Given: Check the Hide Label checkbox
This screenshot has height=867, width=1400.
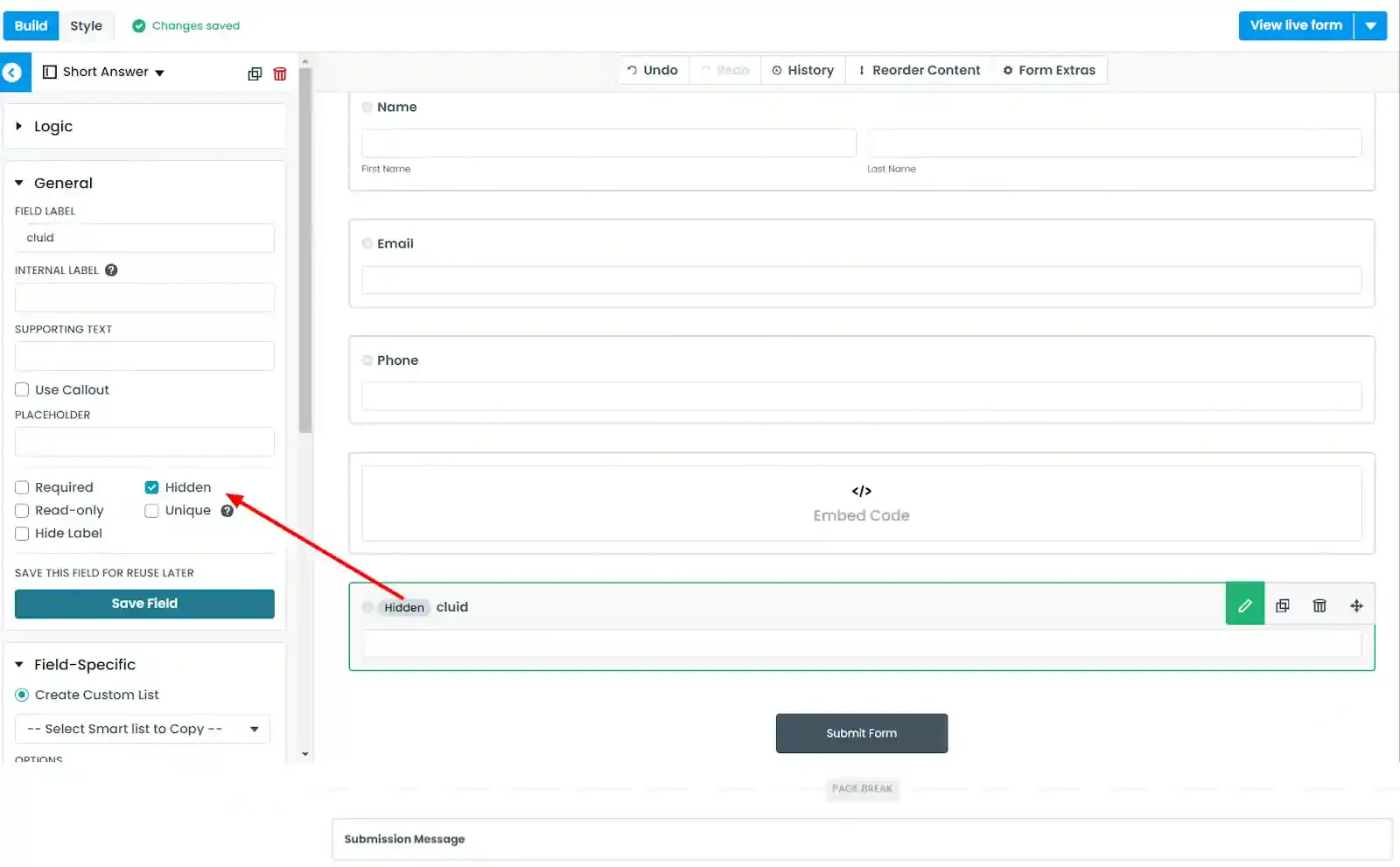Looking at the screenshot, I should 22,534.
